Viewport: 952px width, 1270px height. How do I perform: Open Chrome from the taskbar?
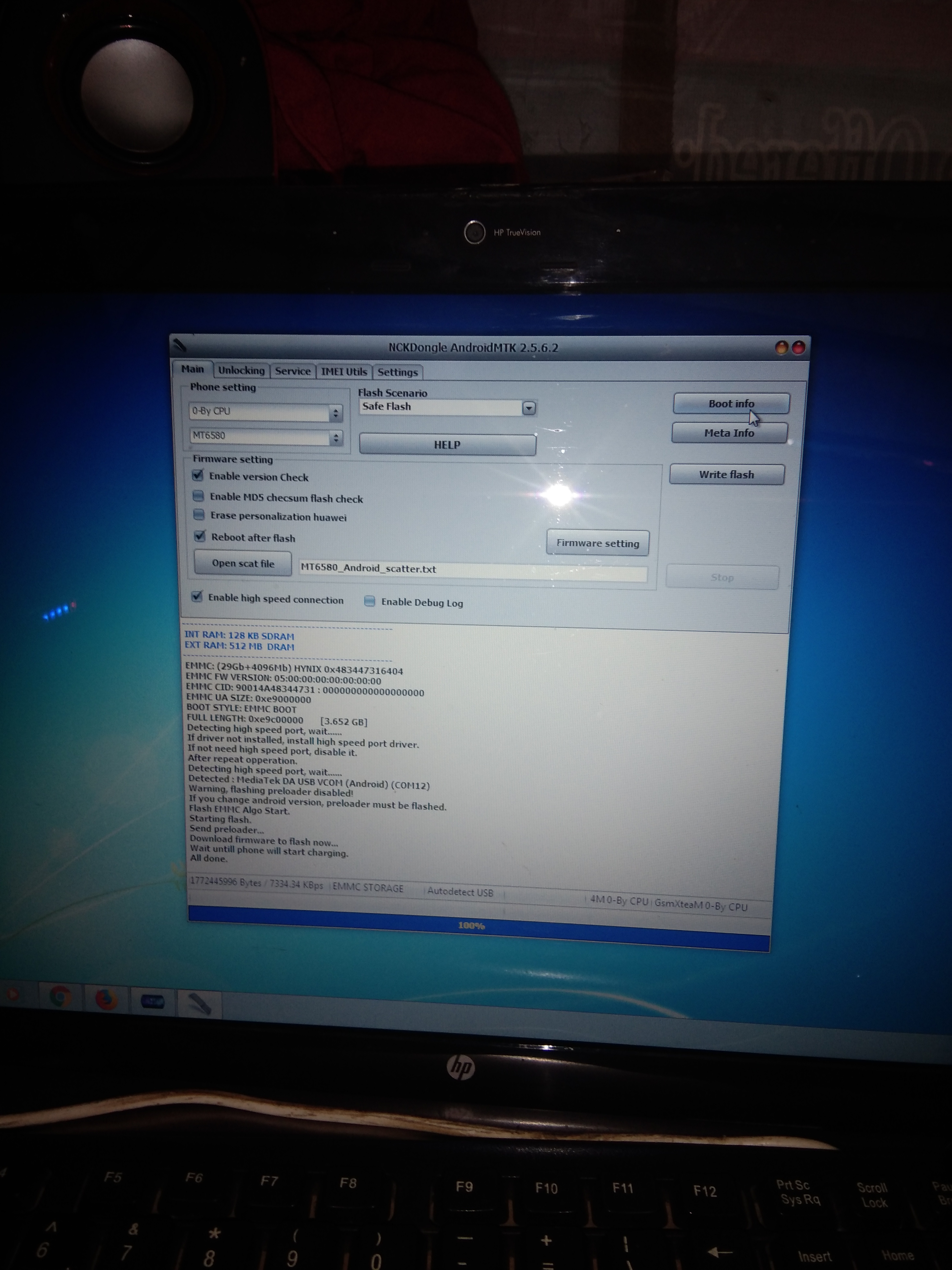pos(60,997)
